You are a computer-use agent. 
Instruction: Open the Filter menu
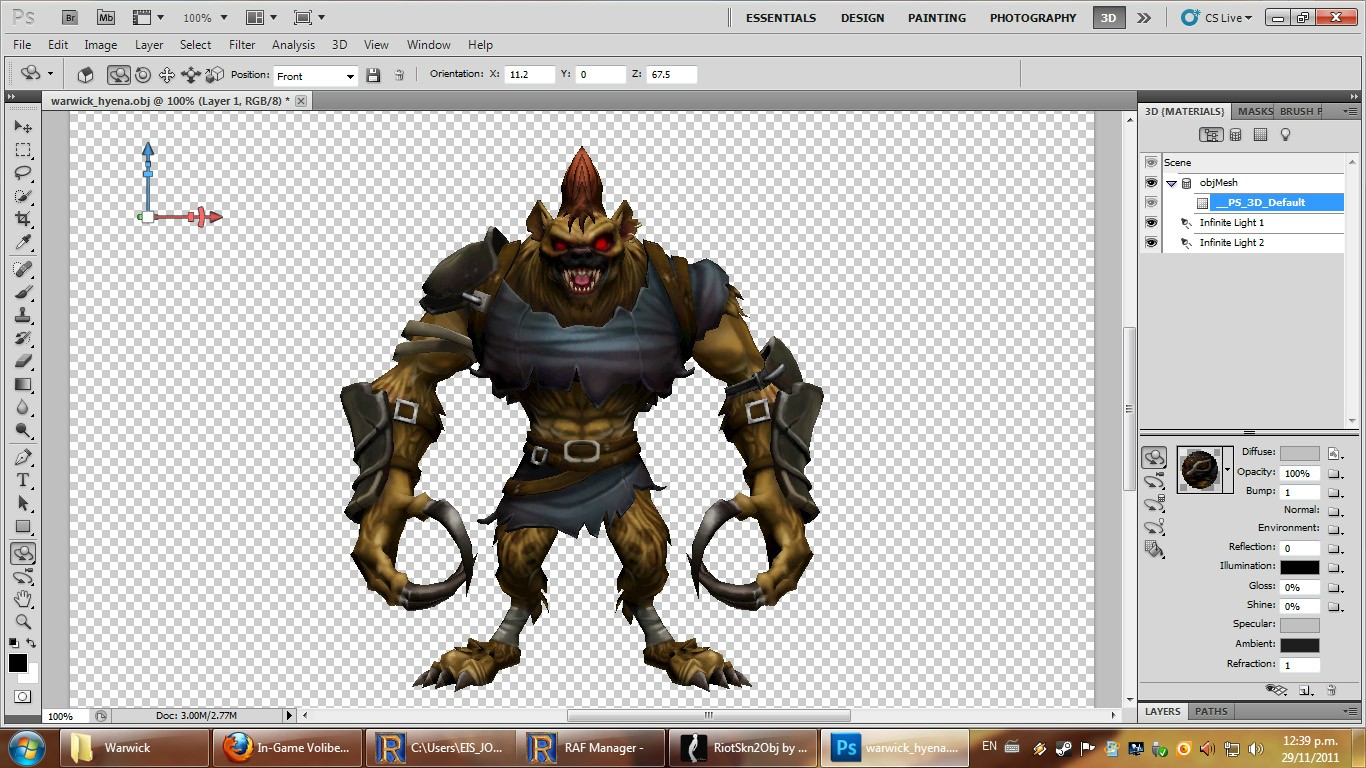click(242, 45)
